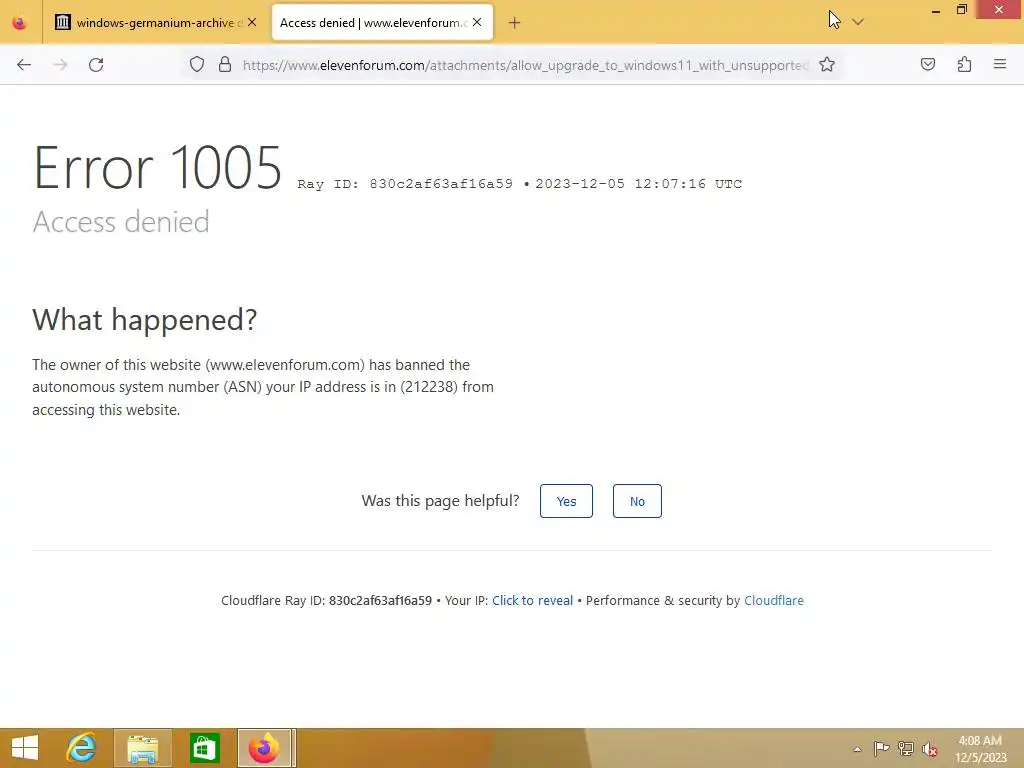Minimize the Firefox window
Viewport: 1024px width, 768px height.
click(936, 10)
